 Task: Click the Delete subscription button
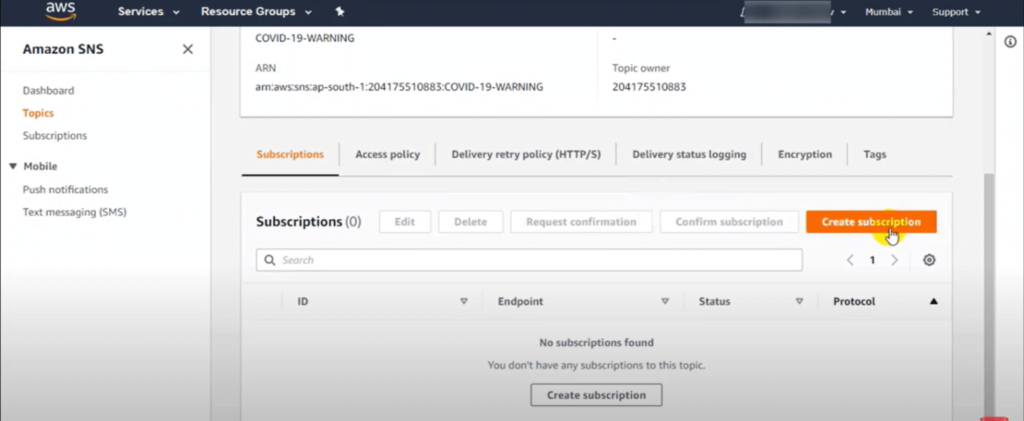(x=471, y=222)
